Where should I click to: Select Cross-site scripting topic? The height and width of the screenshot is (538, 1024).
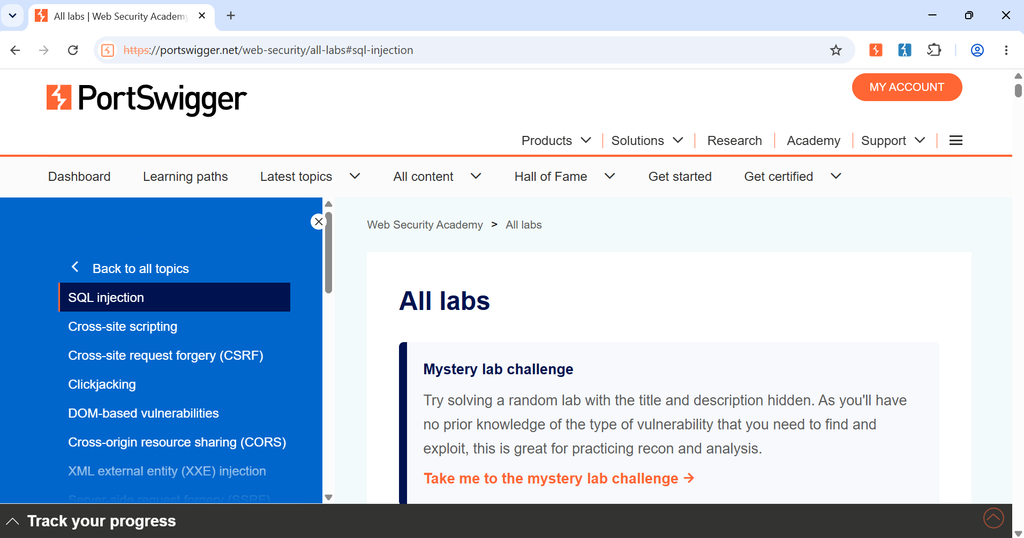[123, 326]
